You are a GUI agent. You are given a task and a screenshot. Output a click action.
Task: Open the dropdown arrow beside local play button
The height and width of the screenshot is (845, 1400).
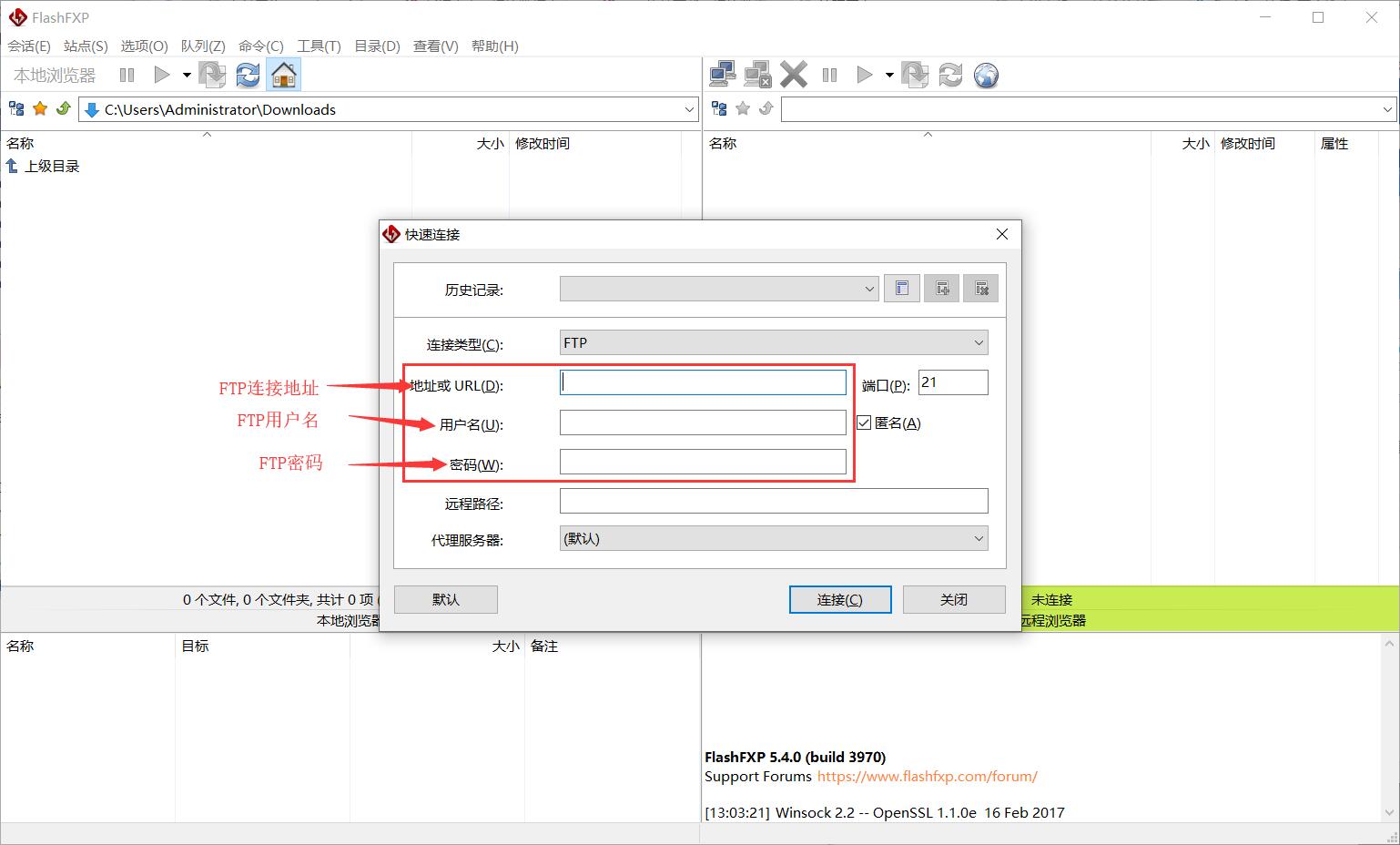tap(187, 75)
